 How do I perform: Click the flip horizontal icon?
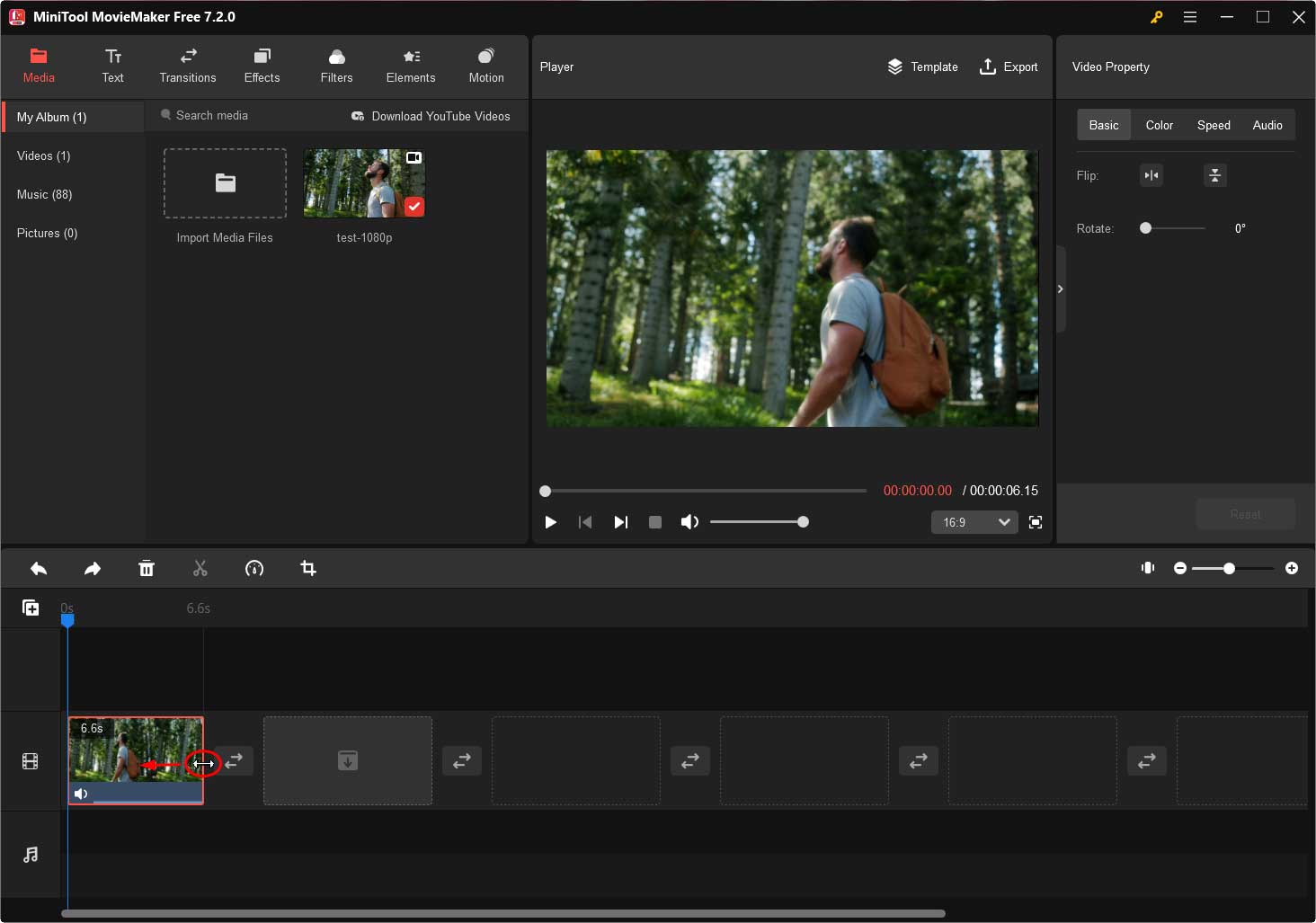[x=1151, y=175]
